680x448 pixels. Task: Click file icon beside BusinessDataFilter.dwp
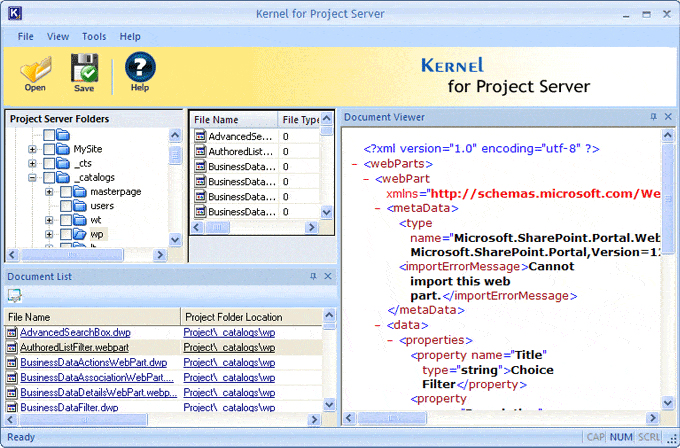point(12,408)
